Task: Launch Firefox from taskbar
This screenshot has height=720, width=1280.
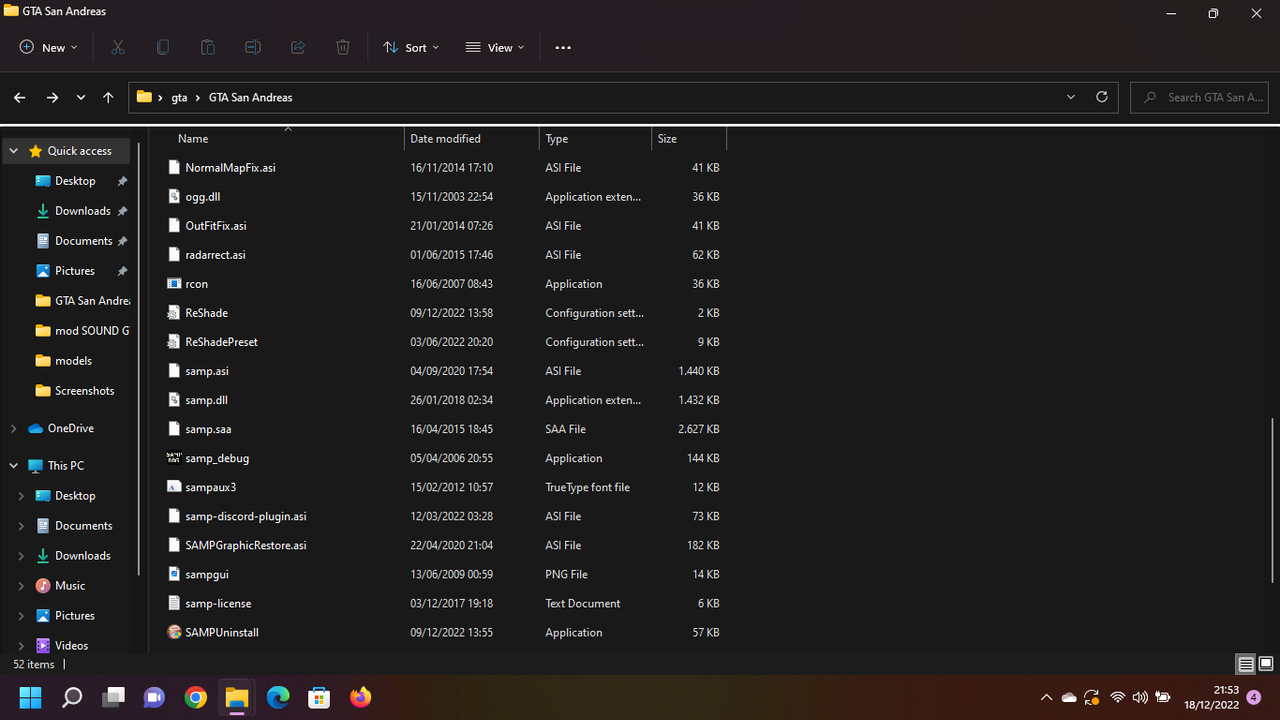Action: tap(360, 697)
